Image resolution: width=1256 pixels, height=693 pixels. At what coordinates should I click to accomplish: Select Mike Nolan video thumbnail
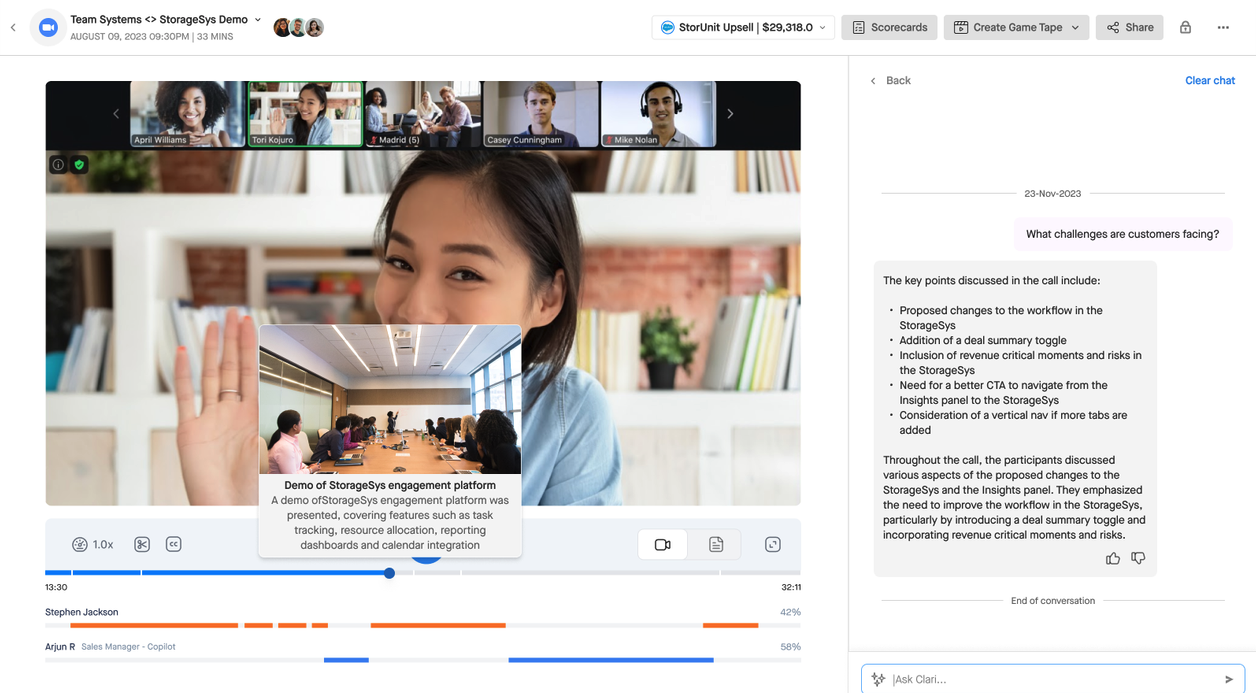[658, 114]
